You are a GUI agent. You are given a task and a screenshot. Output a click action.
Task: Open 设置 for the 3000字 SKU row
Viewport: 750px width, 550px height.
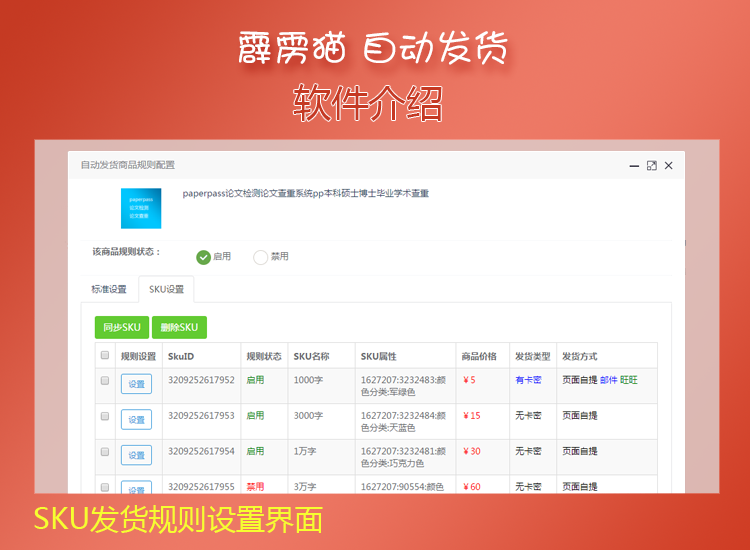pos(136,419)
